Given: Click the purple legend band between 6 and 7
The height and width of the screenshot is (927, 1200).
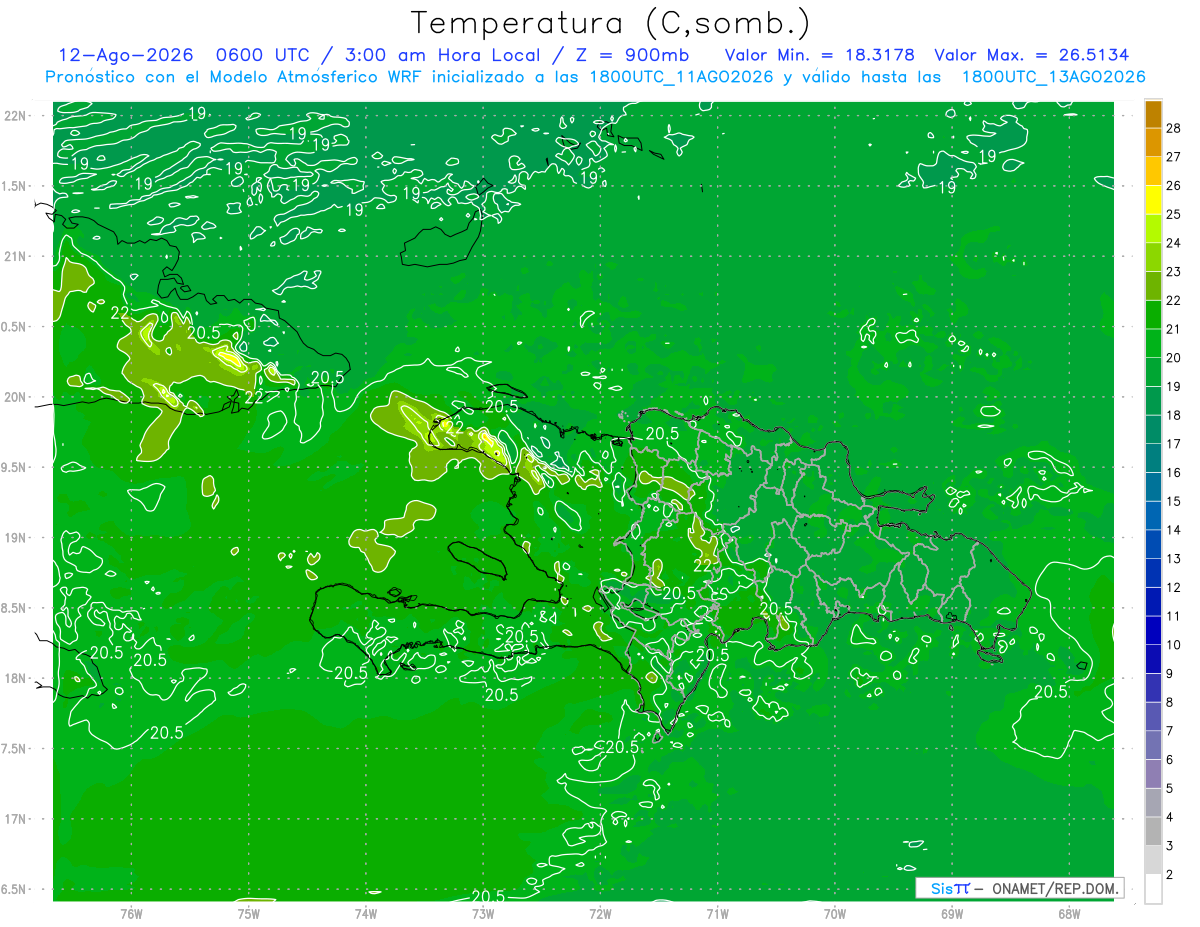Looking at the screenshot, I should coord(1153,746).
